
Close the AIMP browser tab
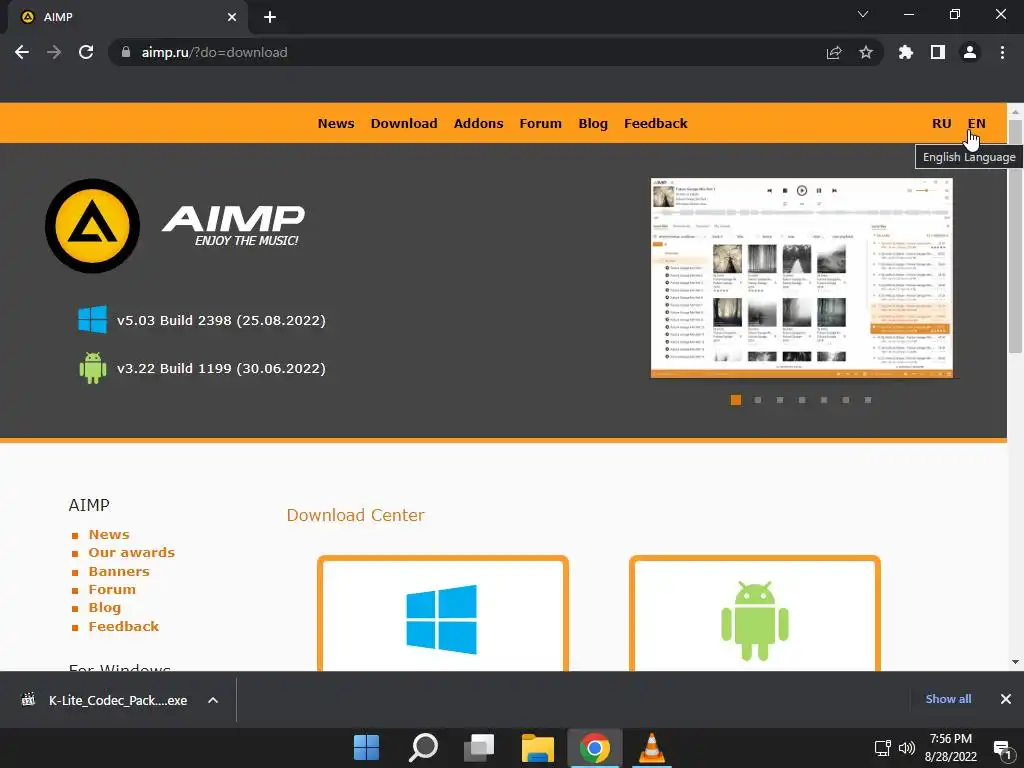pyautogui.click(x=232, y=17)
